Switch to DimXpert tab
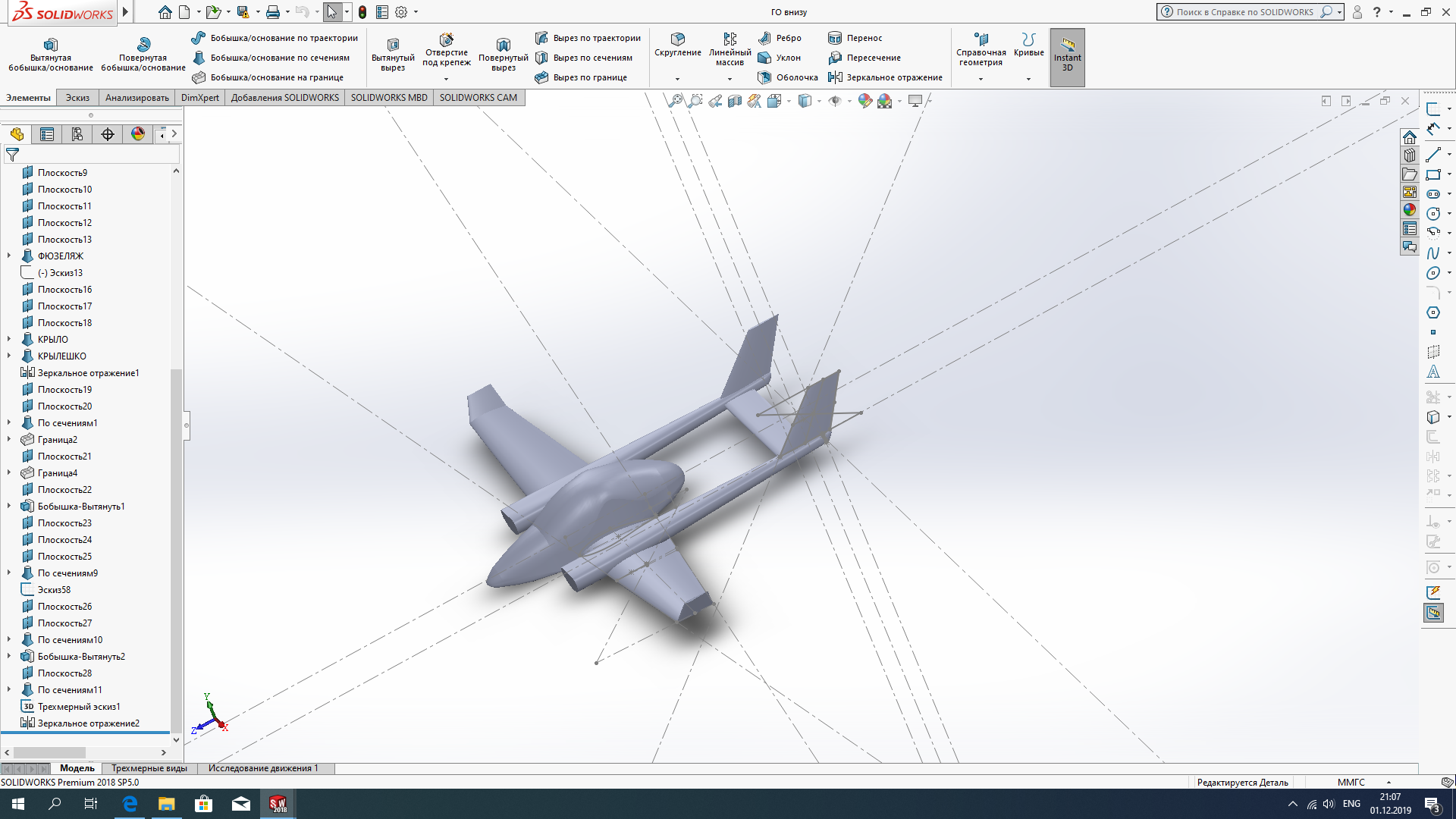 coord(200,97)
